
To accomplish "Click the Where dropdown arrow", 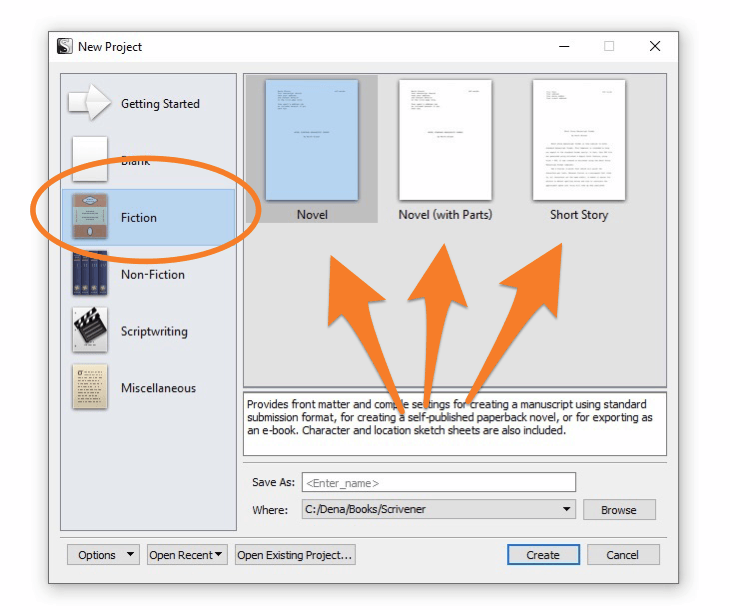I will coord(566,509).
